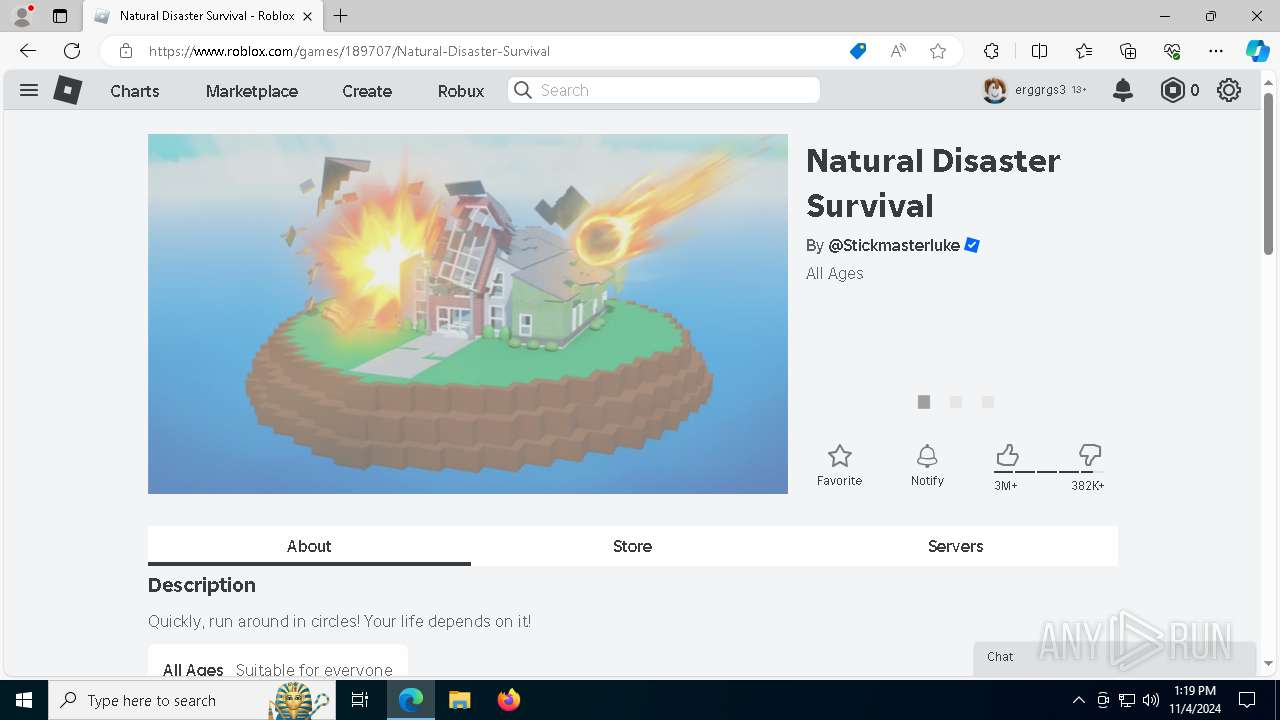Screen dimensions: 1280x720
Task: Open the Copilot sidebar icon
Action: click(1257, 51)
